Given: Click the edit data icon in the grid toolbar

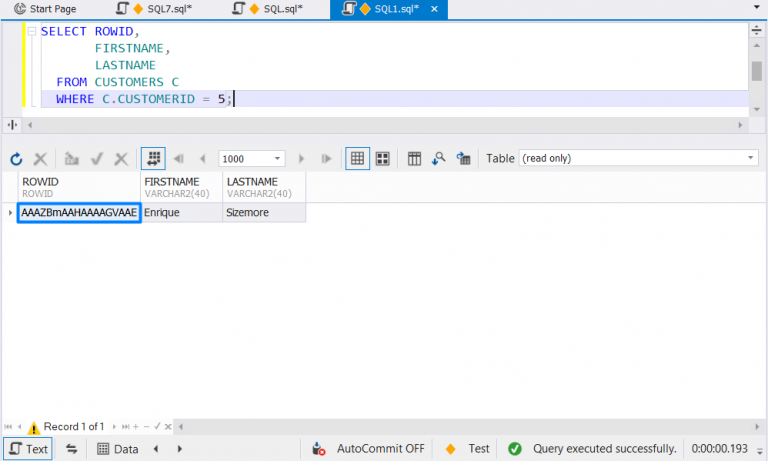Looking at the screenshot, I should coord(72,159).
